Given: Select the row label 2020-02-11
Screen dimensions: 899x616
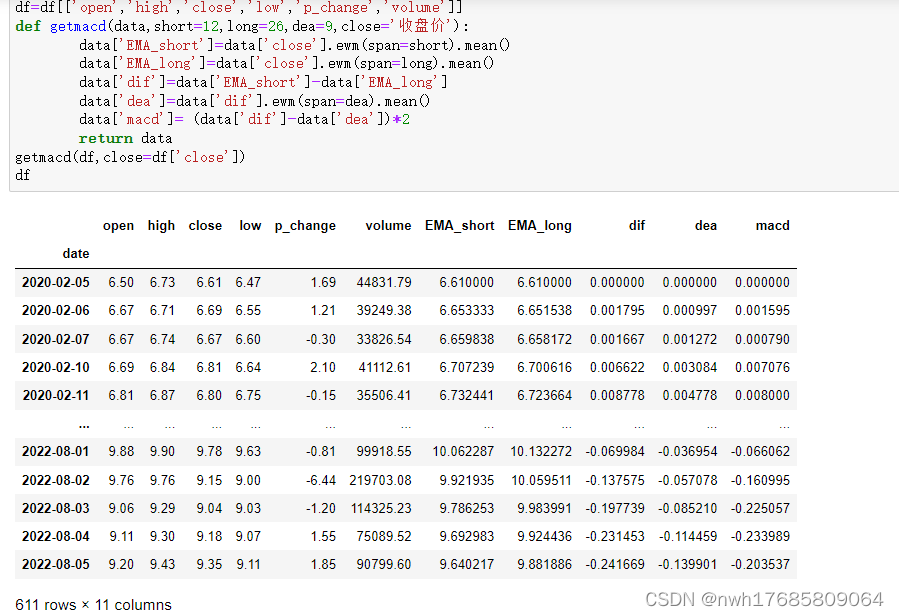Looking at the screenshot, I should [56, 395].
